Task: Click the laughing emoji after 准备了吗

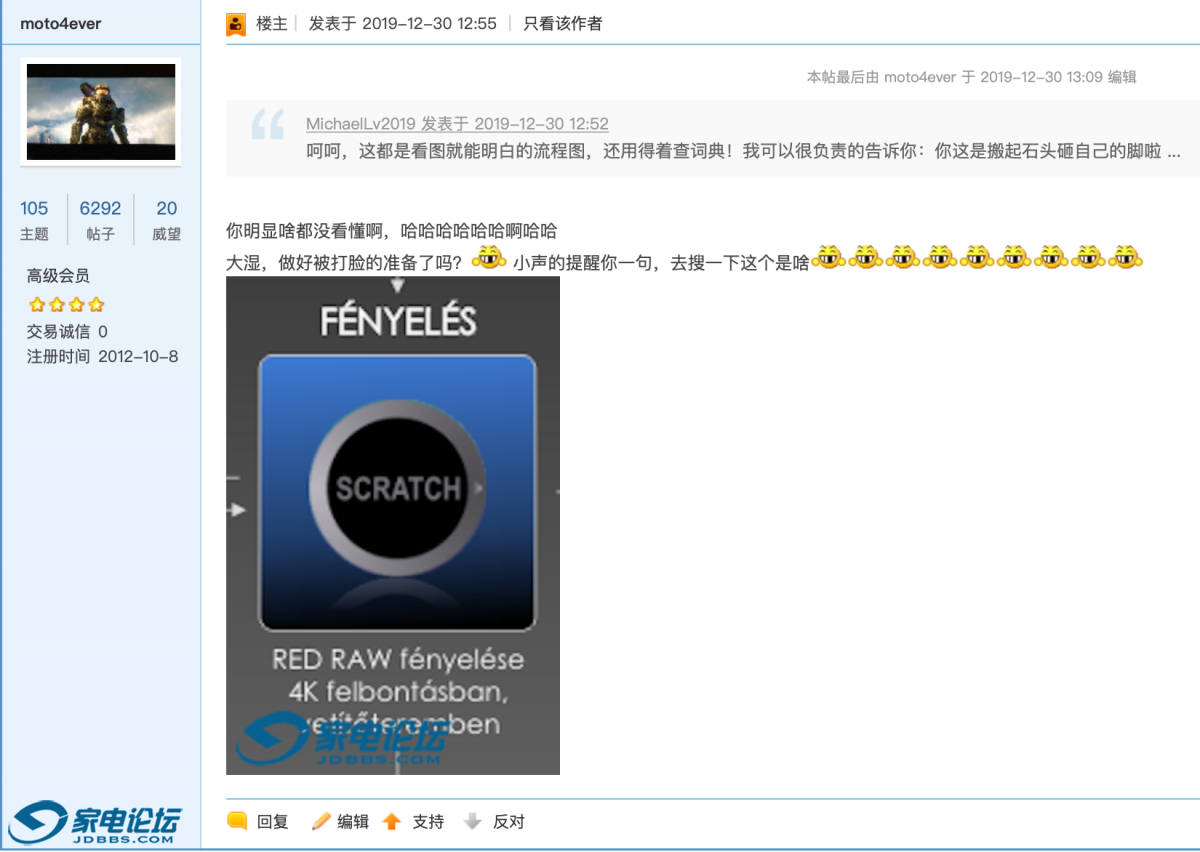Action: pyautogui.click(x=488, y=258)
